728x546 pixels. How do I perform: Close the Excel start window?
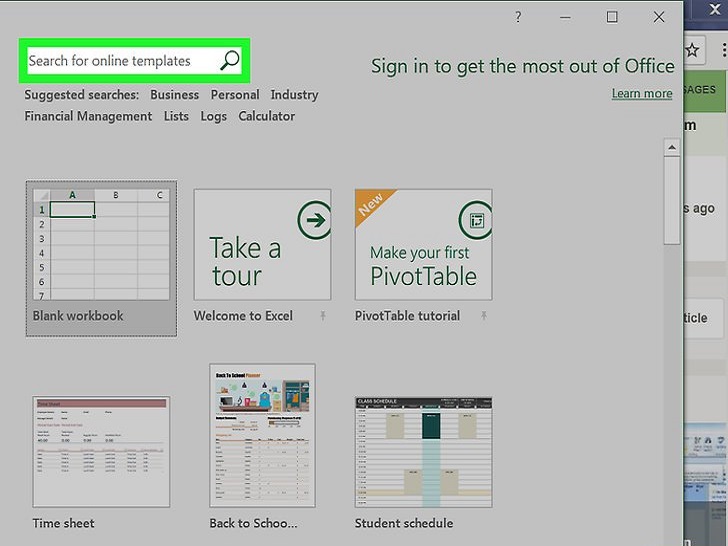(659, 17)
